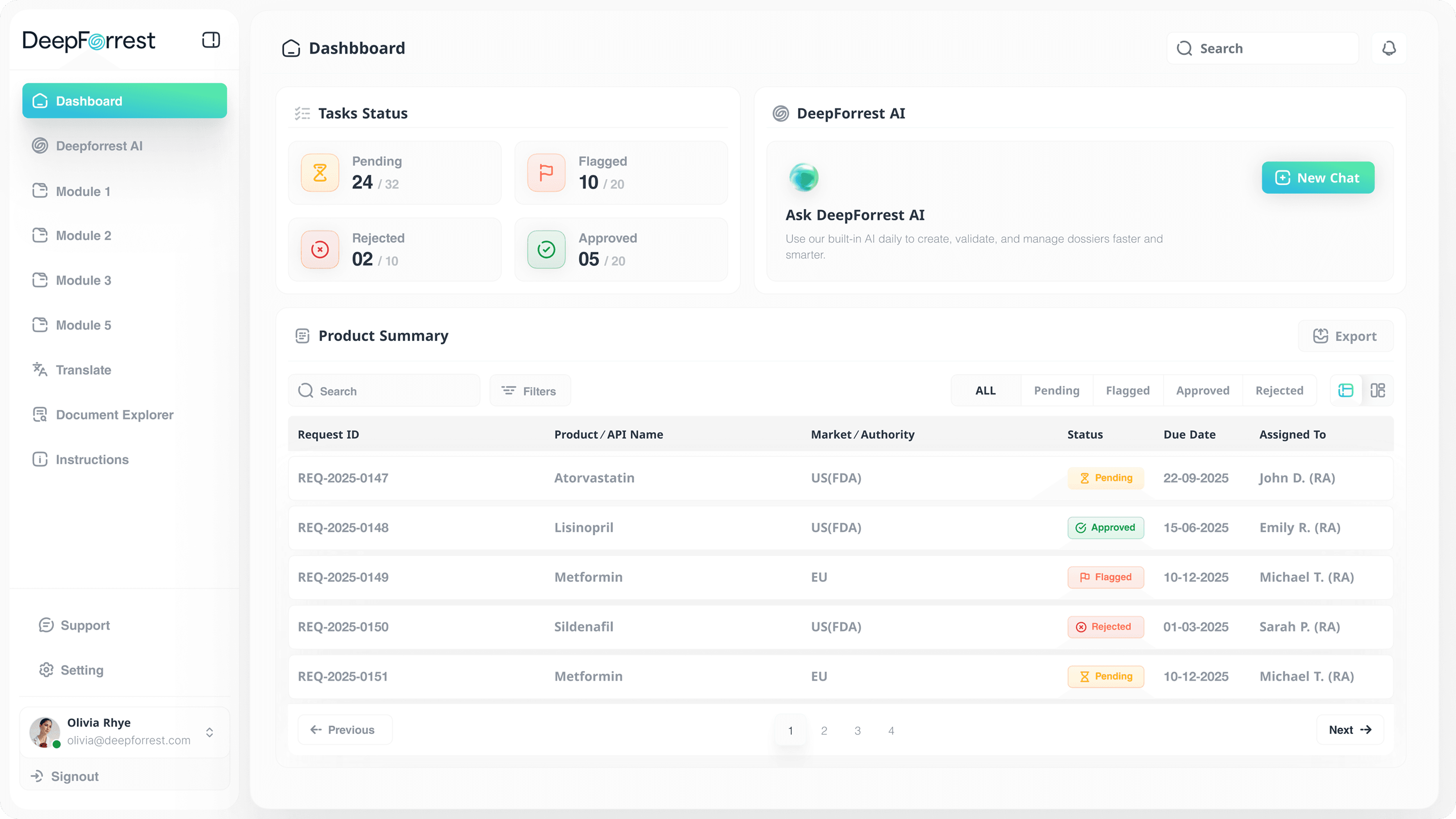The height and width of the screenshot is (819, 1456).
Task: Expand Olivia Rhye account switcher
Action: click(210, 733)
